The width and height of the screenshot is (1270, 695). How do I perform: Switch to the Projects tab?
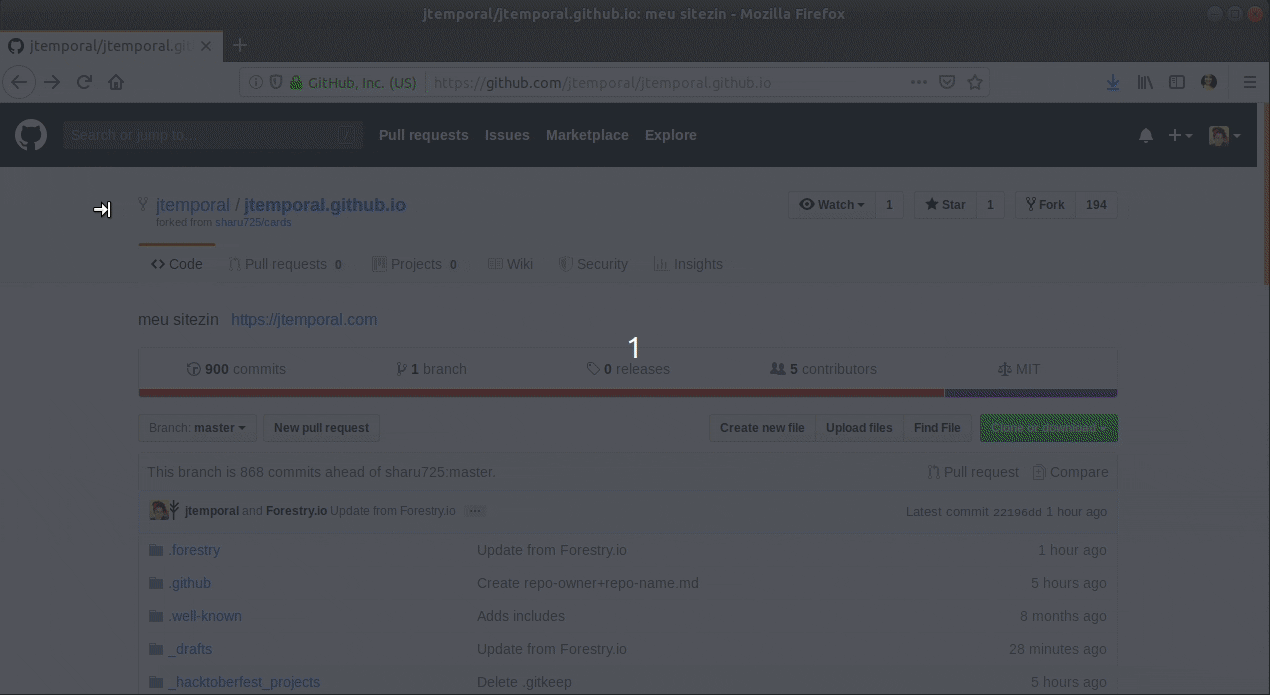[x=415, y=264]
